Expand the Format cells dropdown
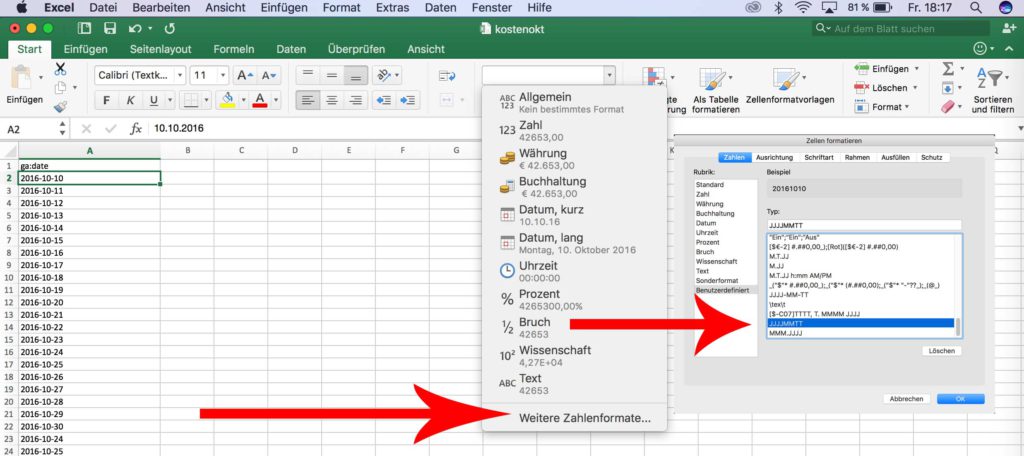 click(x=908, y=106)
